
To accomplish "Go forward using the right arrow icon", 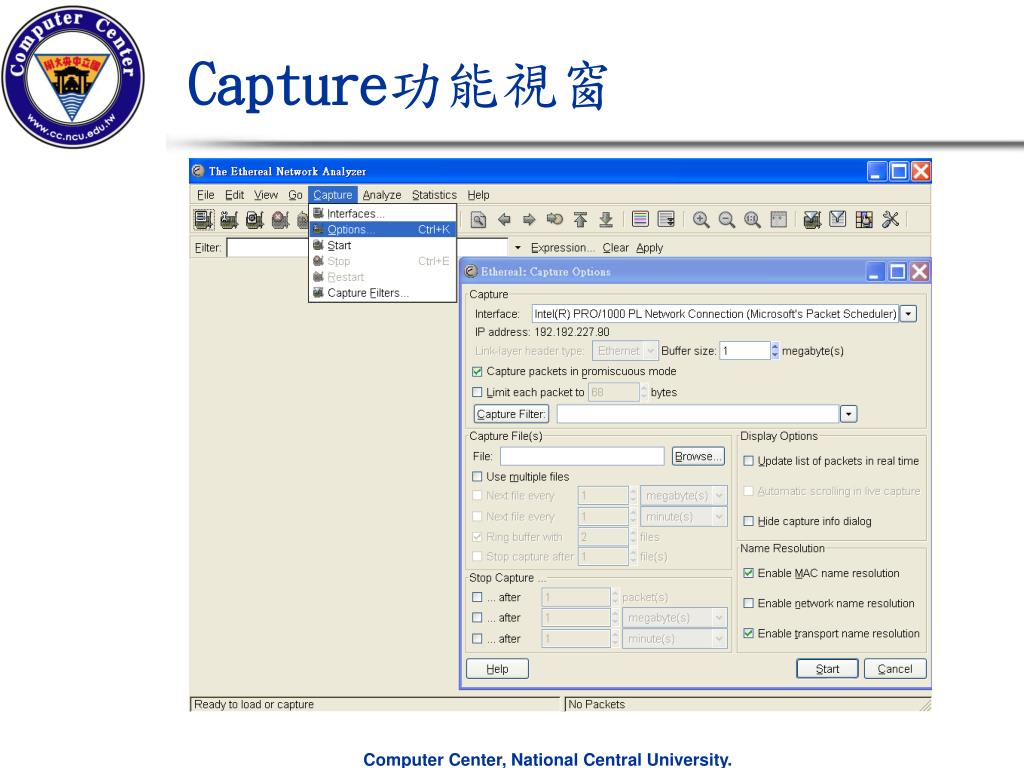I will point(529,219).
